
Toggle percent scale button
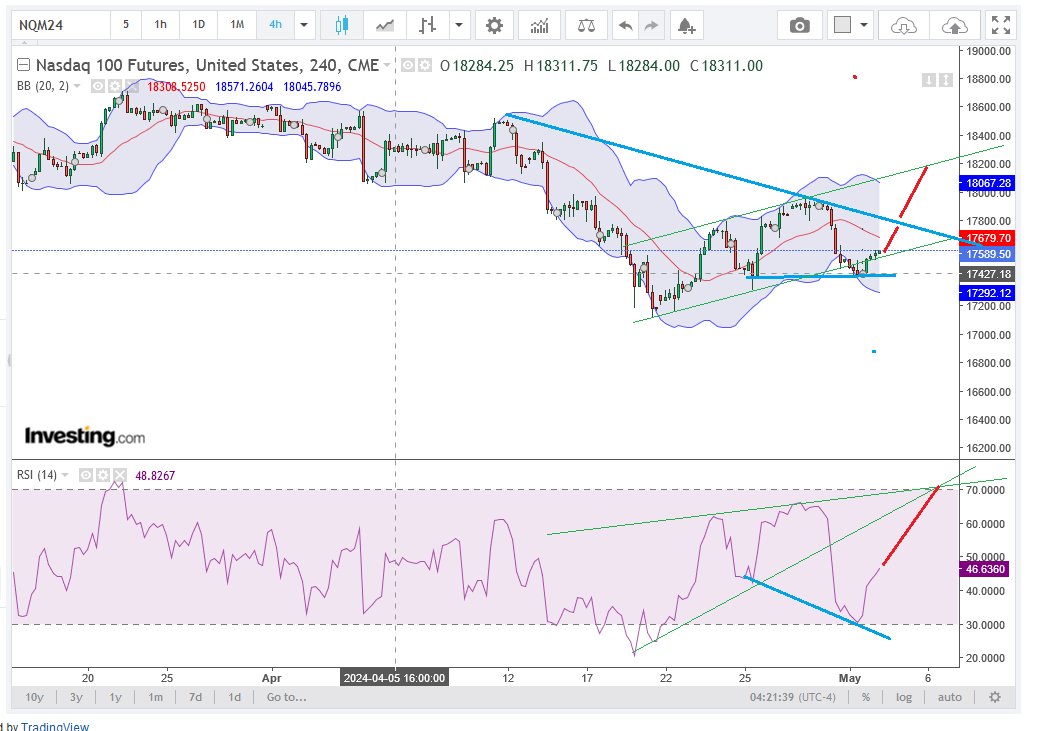pyautogui.click(x=866, y=697)
